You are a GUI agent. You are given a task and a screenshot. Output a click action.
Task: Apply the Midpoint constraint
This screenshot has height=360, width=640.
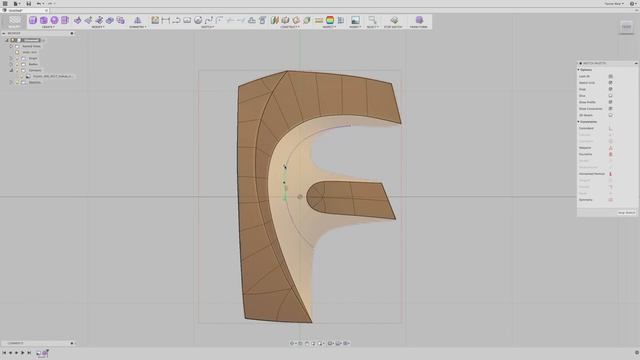click(x=611, y=148)
